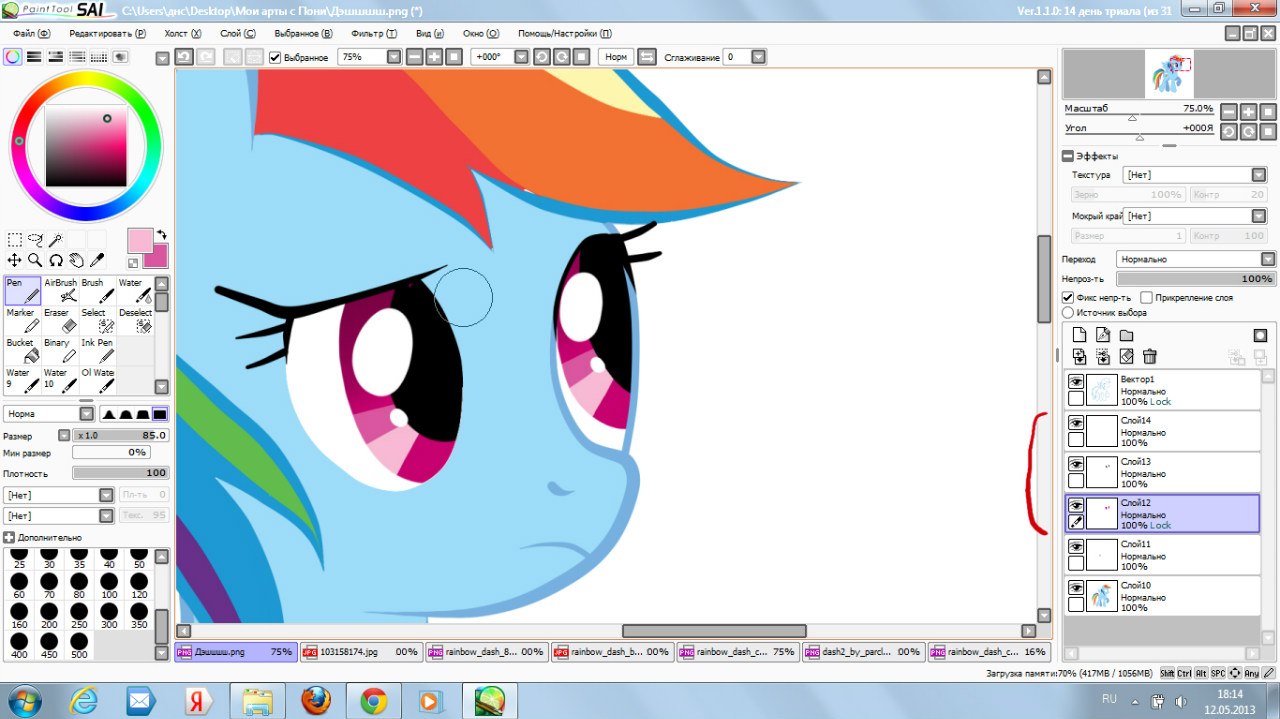
Task: Toggle the Выбранное checkbox in toolbar
Action: (x=276, y=57)
